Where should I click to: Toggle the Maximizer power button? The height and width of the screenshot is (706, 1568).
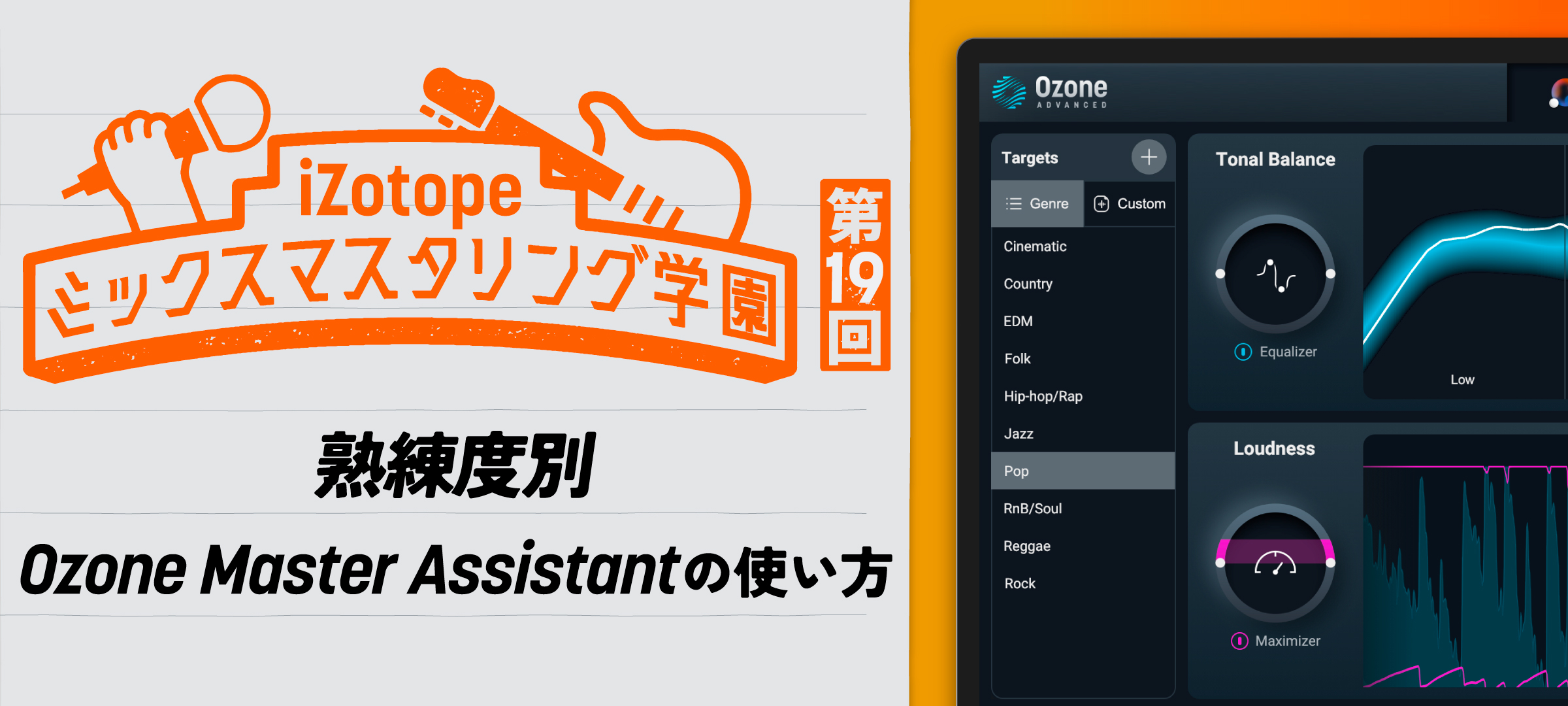point(1239,641)
